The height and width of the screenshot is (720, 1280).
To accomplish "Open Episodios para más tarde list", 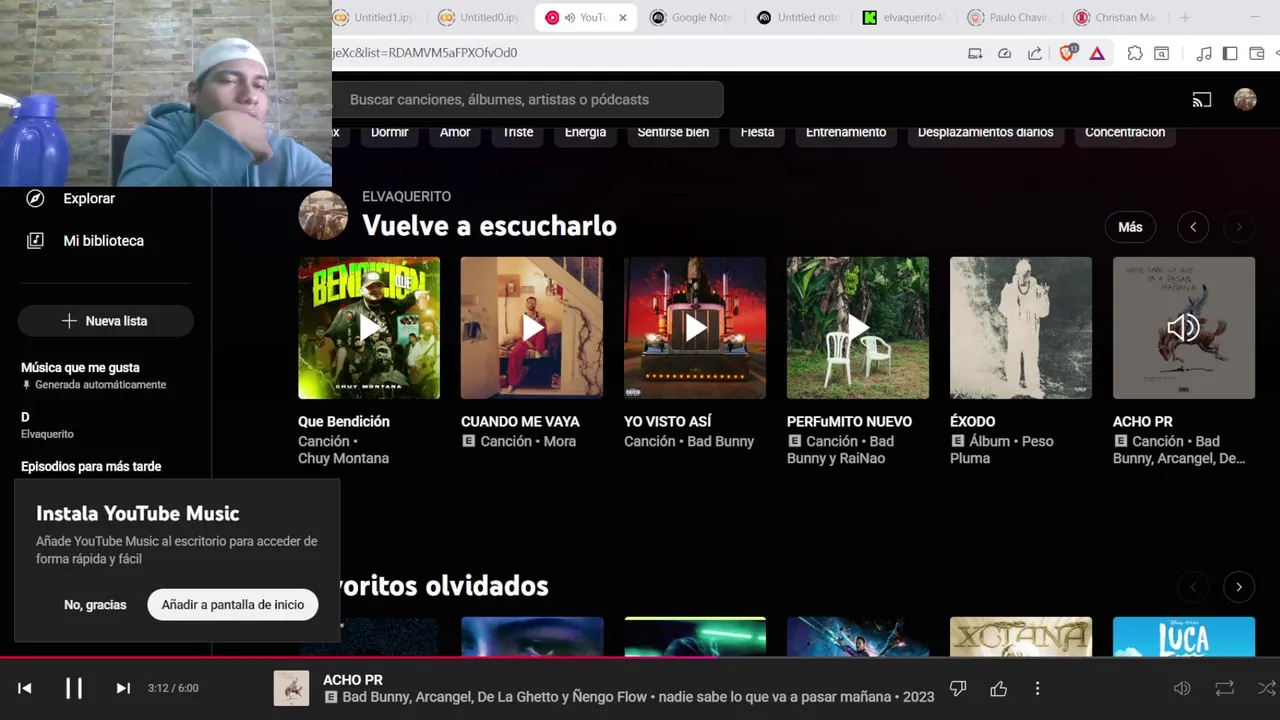I will click(91, 466).
